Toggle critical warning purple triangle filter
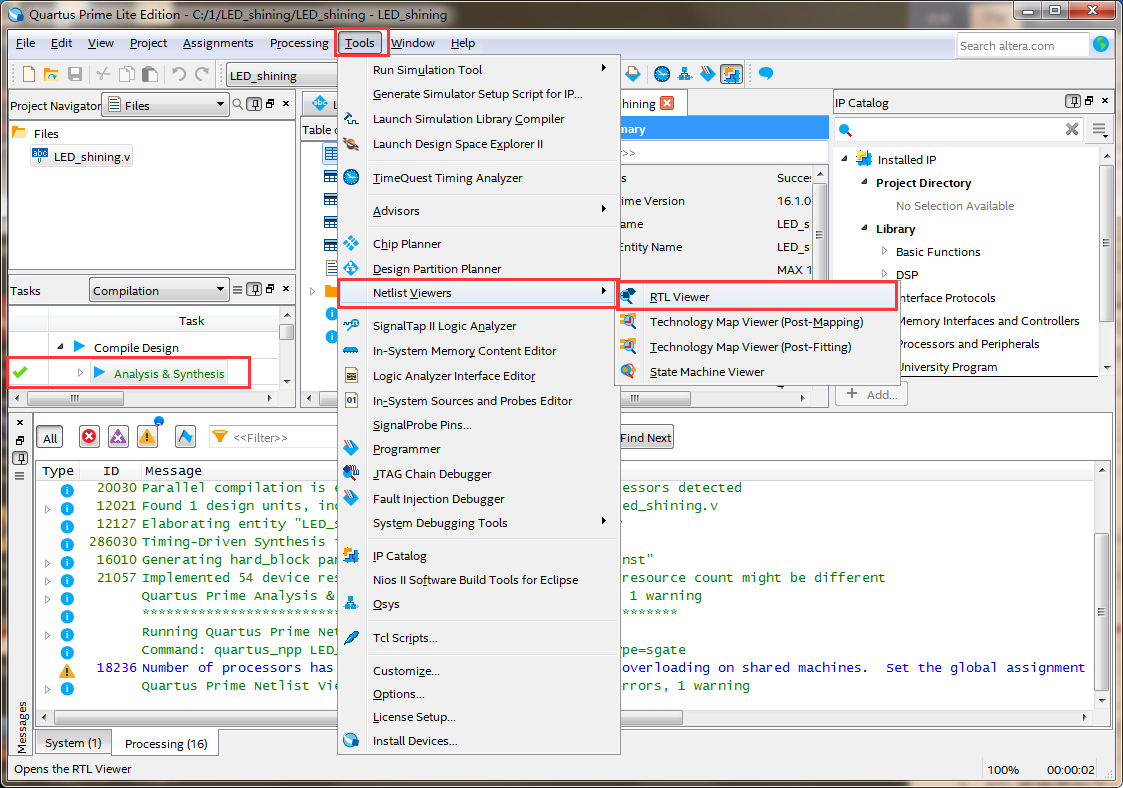 pyautogui.click(x=118, y=436)
